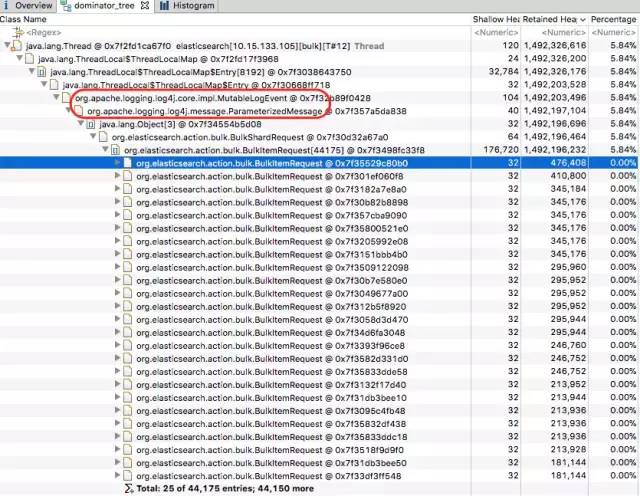The image size is (640, 496).
Task: Collapse the BulkItemRequest[44175] array node
Action: point(105,149)
